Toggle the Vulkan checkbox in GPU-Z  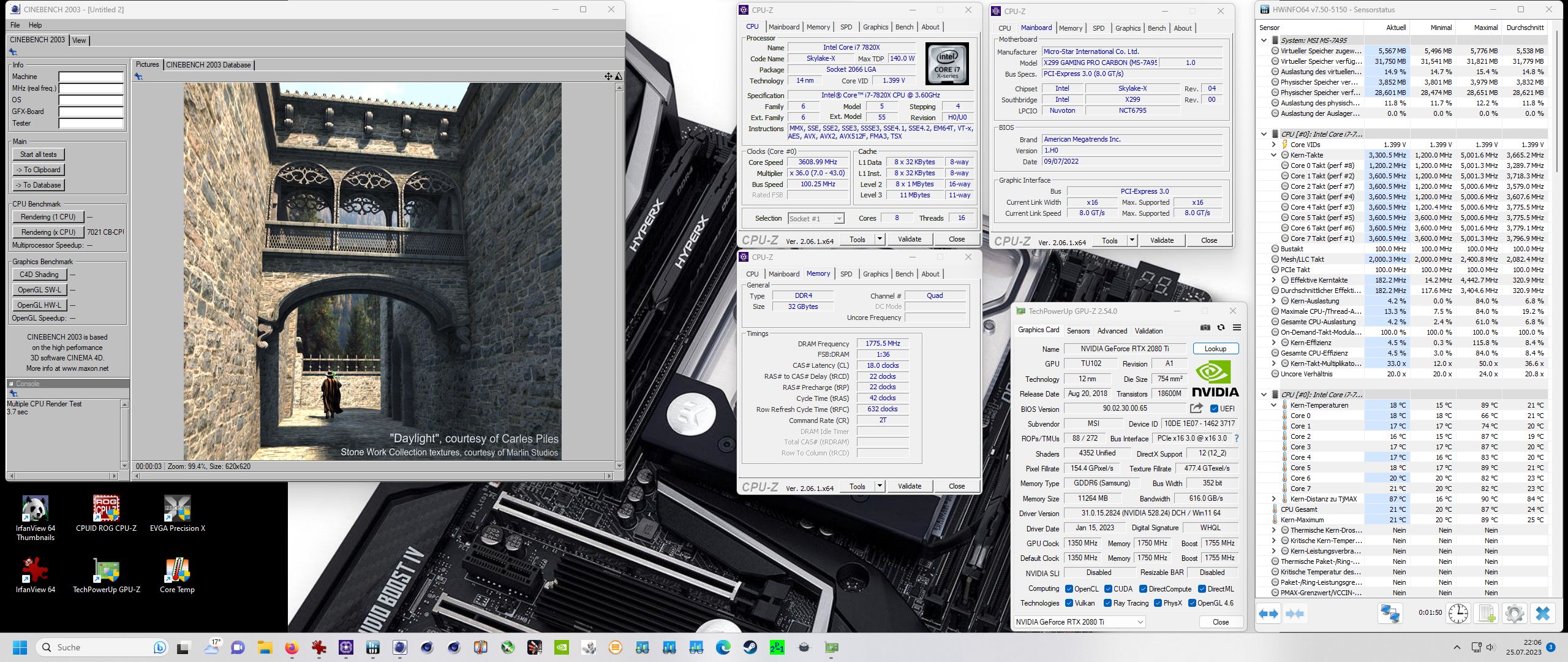coord(1069,603)
